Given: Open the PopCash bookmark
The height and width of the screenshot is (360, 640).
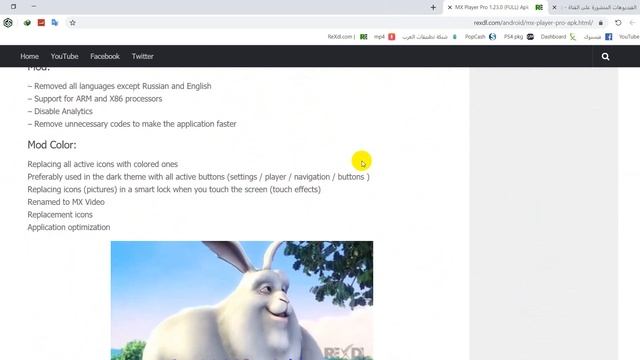Looking at the screenshot, I should 480,37.
